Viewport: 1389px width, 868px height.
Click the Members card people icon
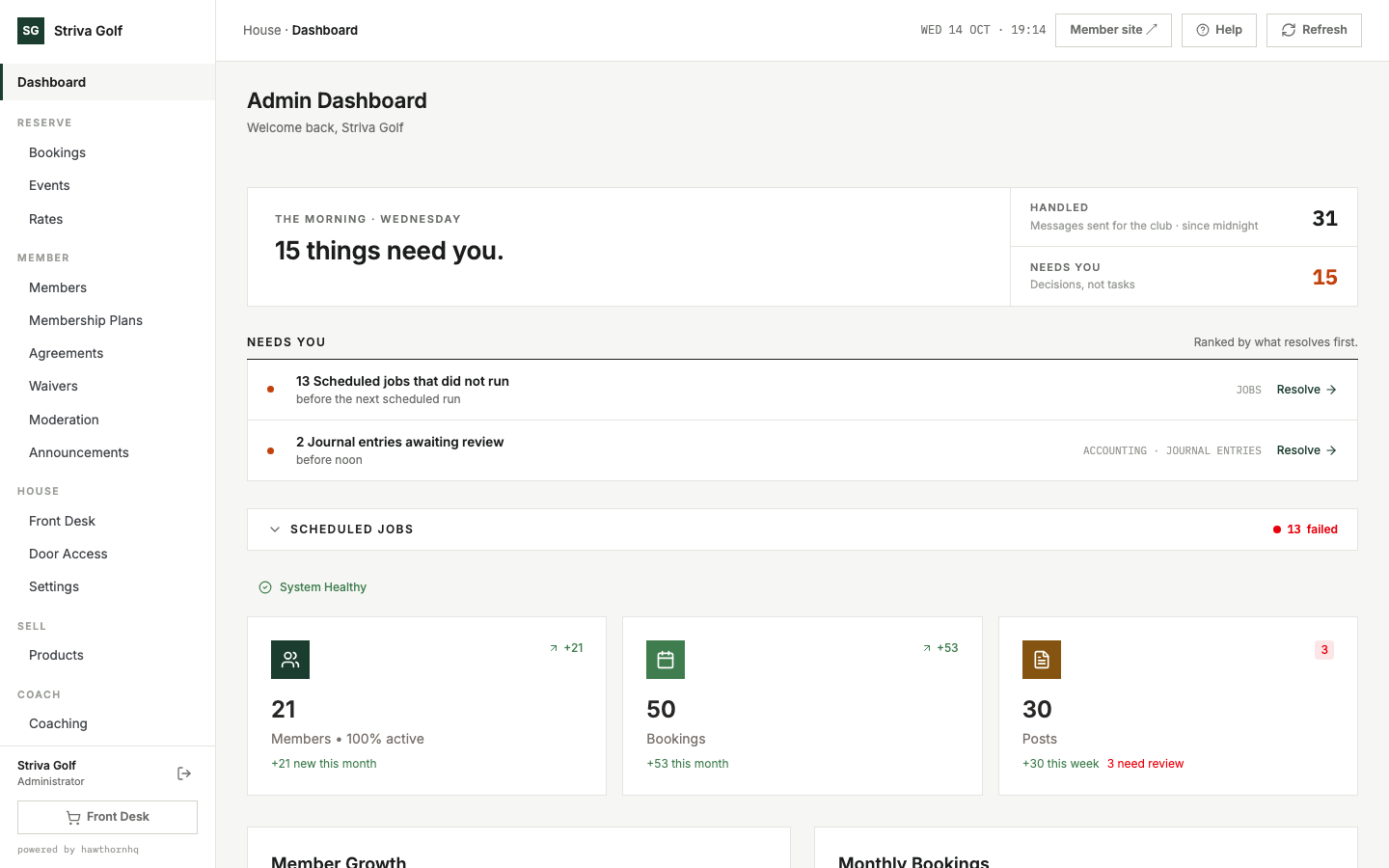290,660
